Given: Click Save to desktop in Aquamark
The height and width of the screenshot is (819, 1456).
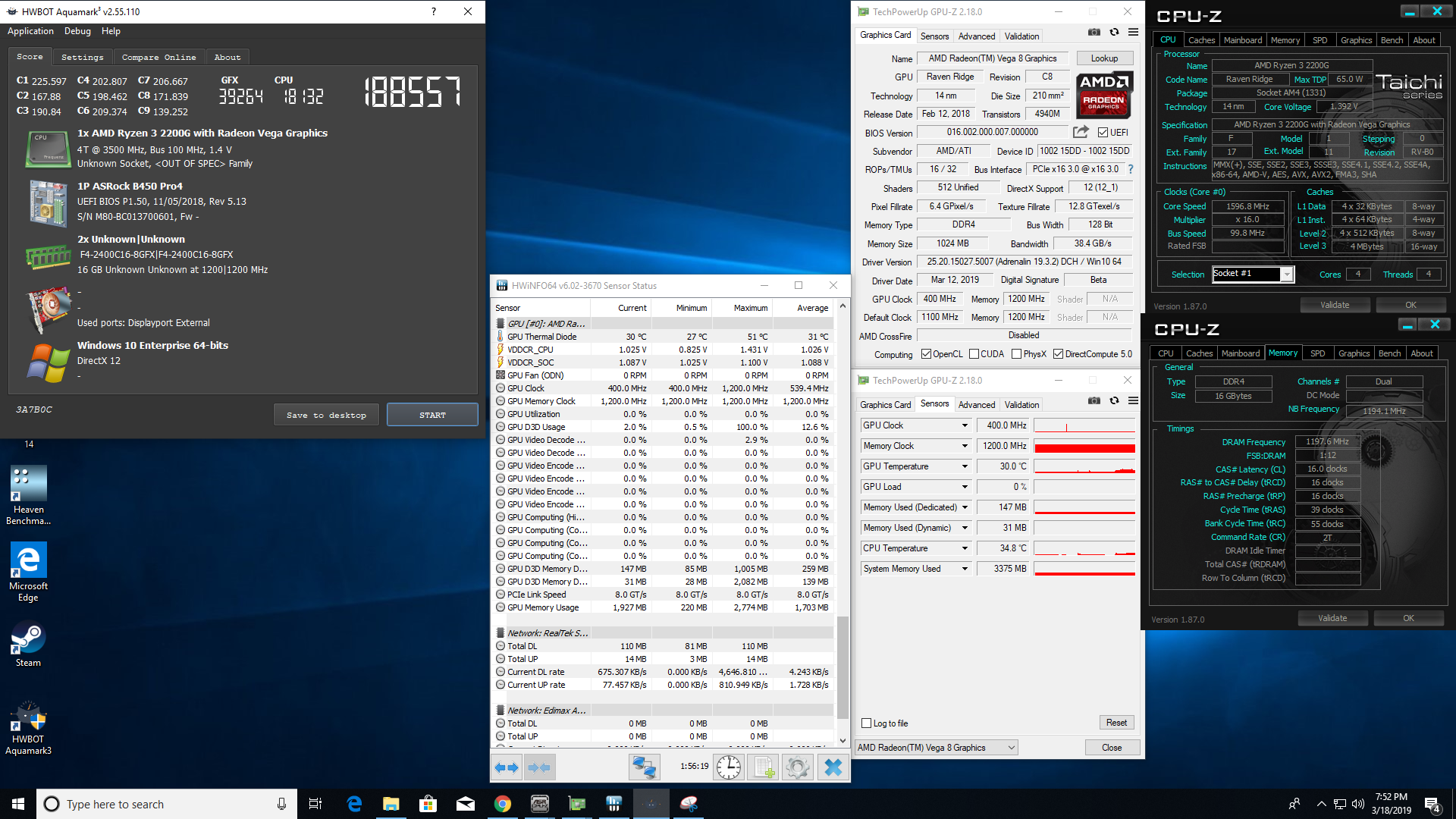Looking at the screenshot, I should 326,415.
